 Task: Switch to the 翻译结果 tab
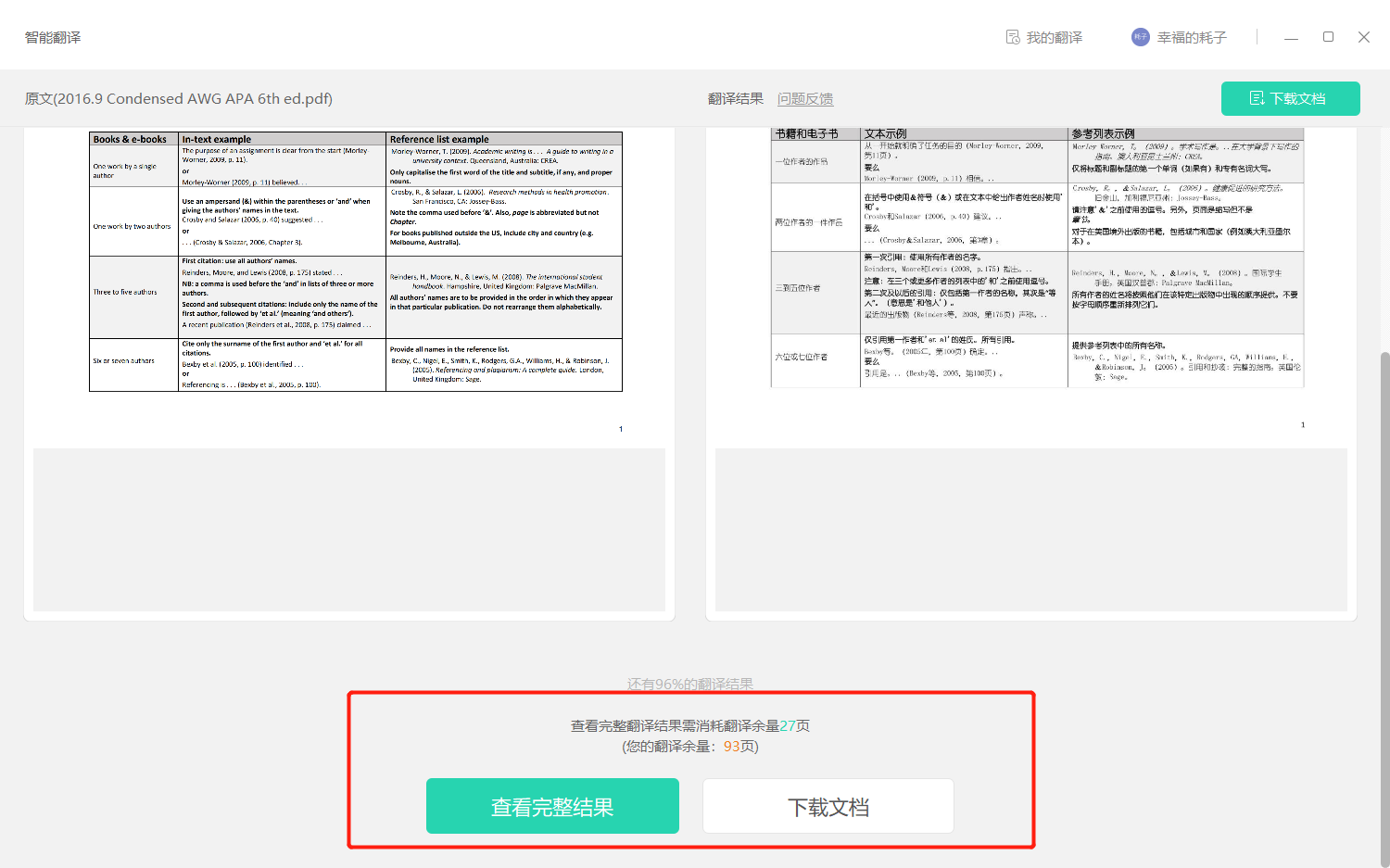pos(735,98)
